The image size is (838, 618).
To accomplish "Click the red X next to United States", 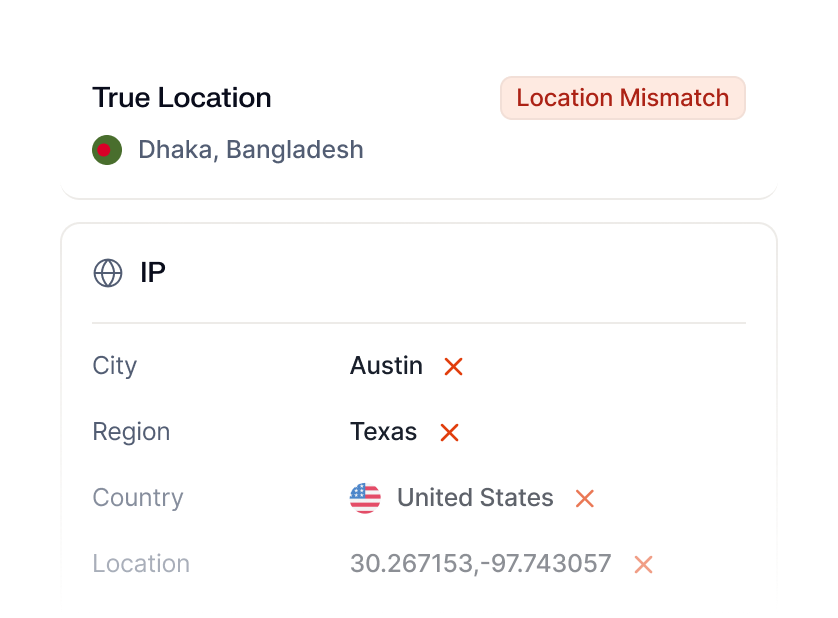I will click(x=584, y=497).
